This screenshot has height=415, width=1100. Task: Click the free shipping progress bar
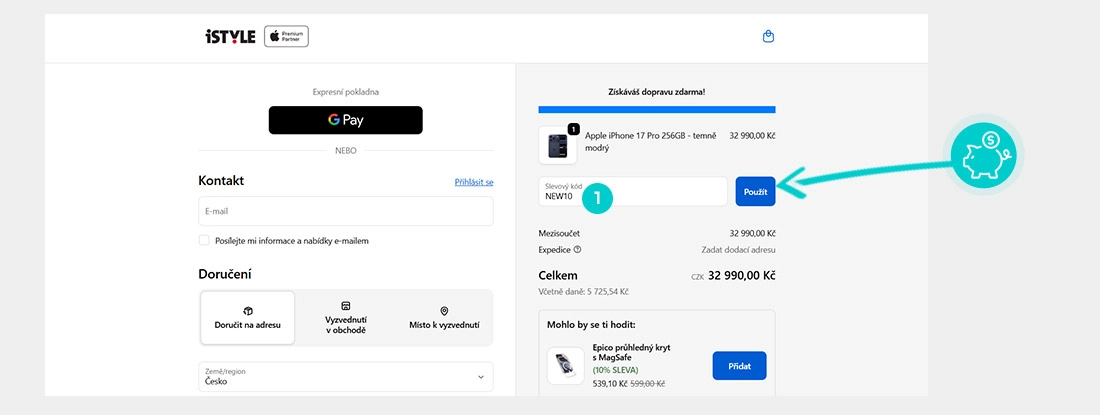(657, 109)
